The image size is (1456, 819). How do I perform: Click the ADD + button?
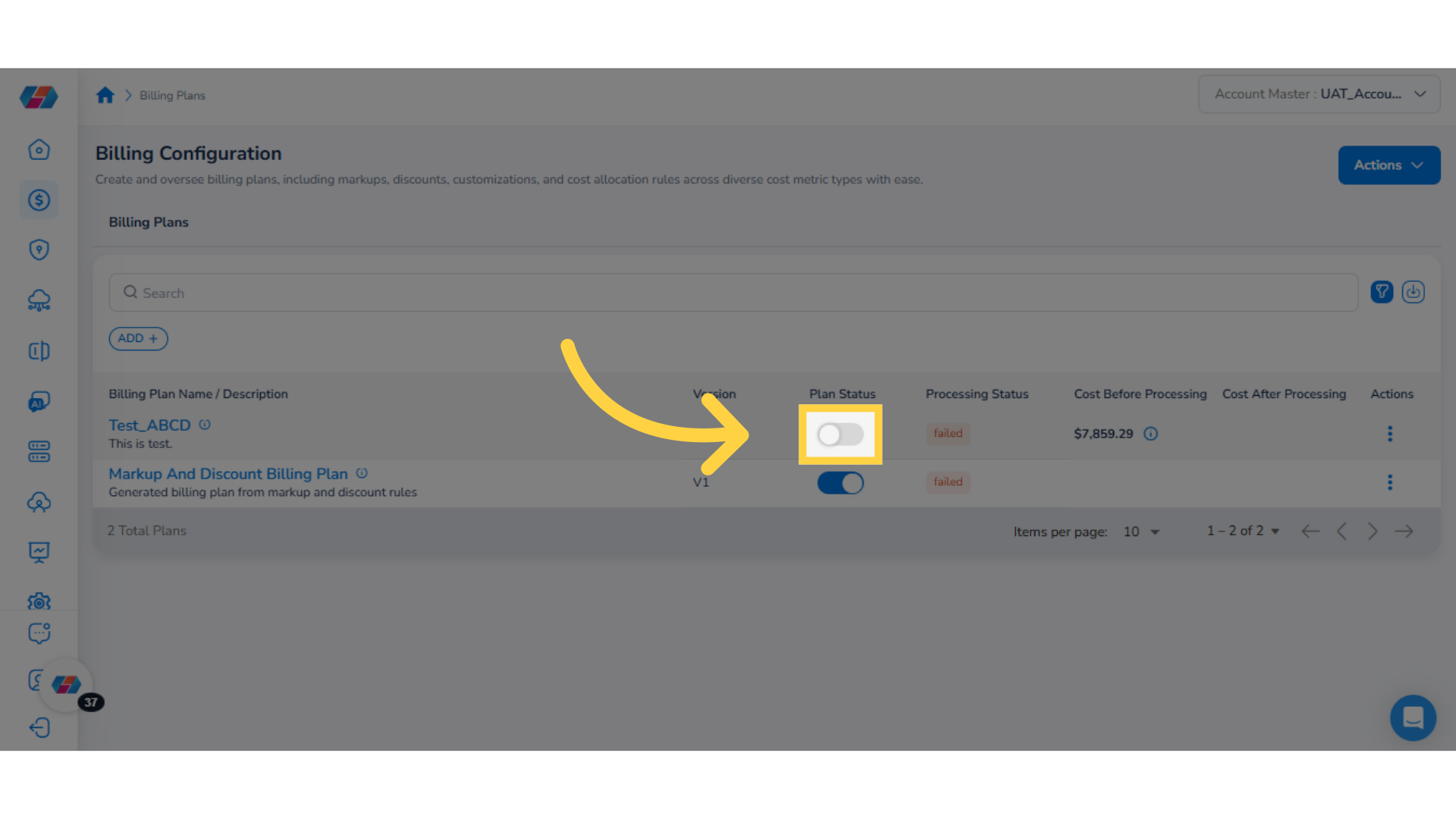(x=138, y=338)
